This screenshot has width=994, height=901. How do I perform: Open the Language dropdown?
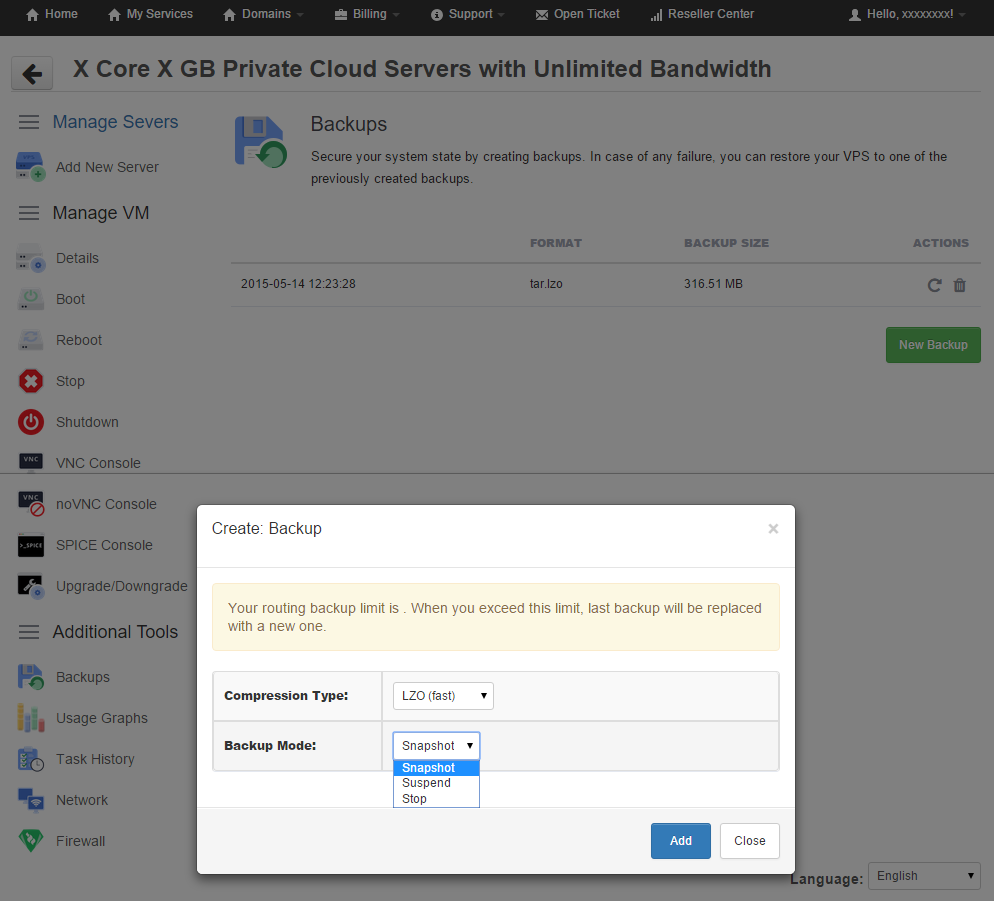924,876
